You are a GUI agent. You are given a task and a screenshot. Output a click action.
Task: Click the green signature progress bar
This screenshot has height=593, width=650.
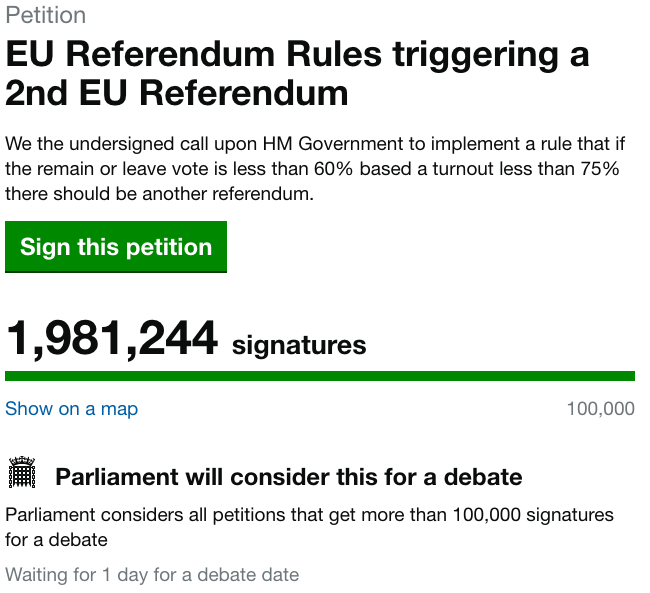click(x=320, y=376)
